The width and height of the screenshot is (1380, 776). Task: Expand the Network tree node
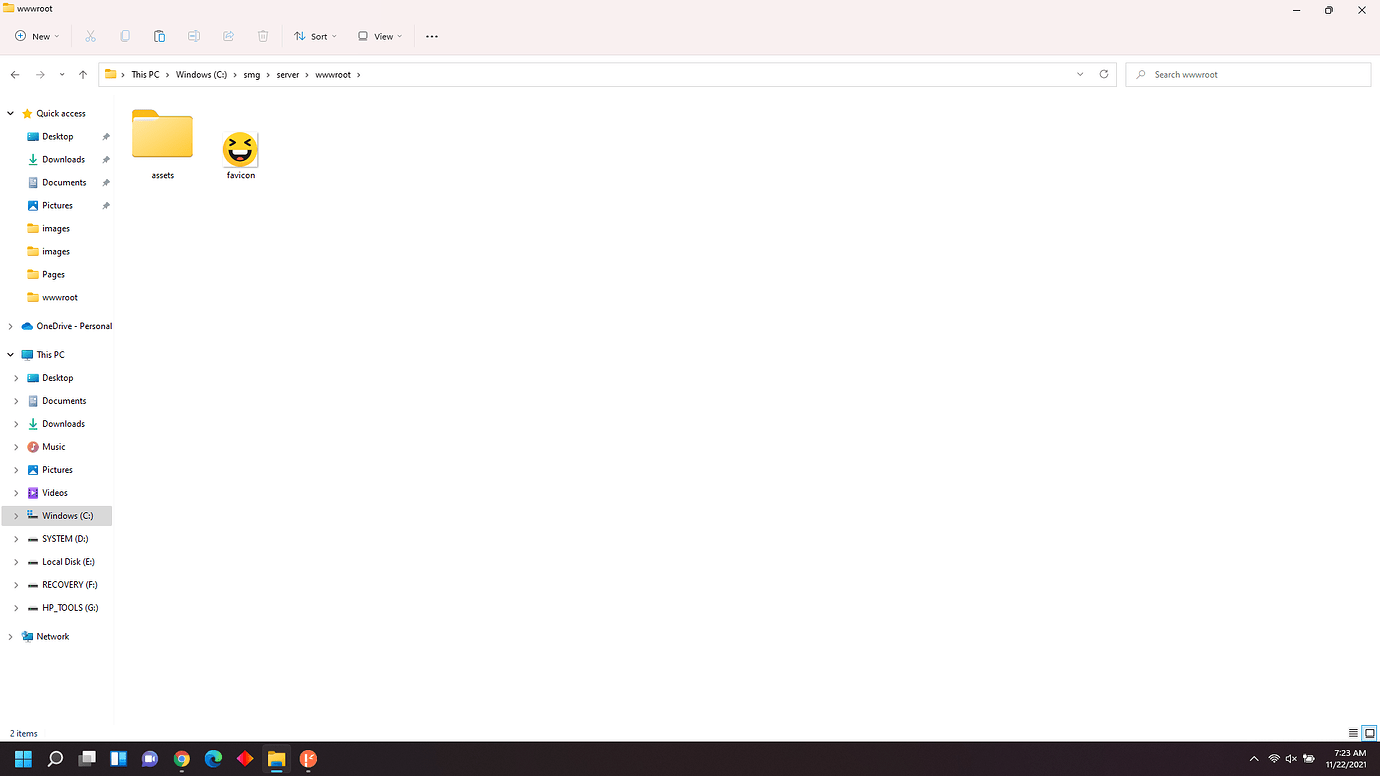tap(11, 637)
